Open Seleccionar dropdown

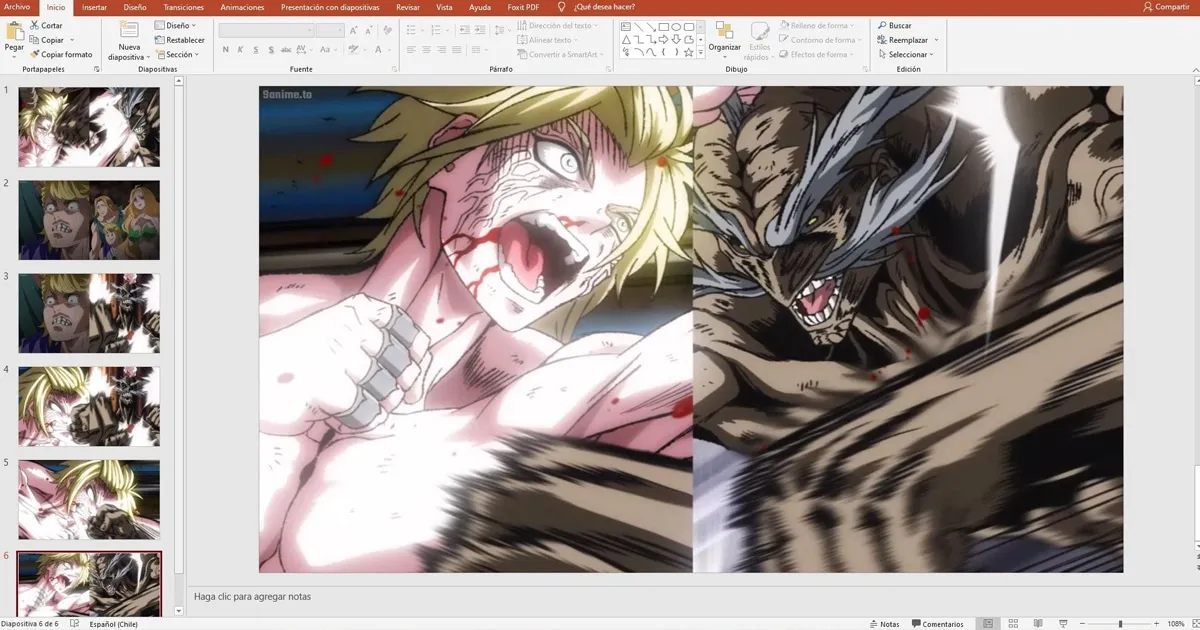(905, 55)
